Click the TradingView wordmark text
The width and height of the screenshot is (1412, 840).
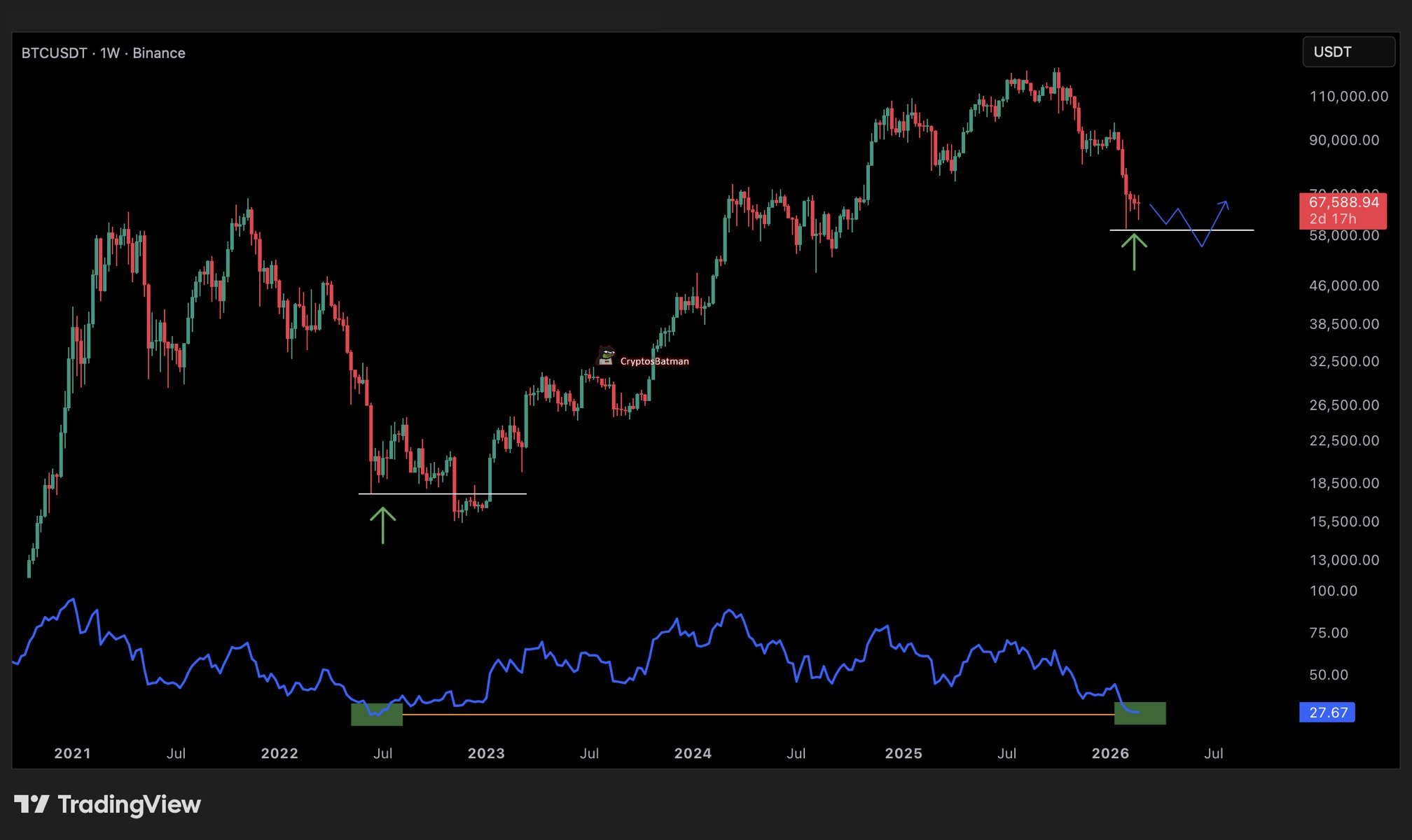130,804
